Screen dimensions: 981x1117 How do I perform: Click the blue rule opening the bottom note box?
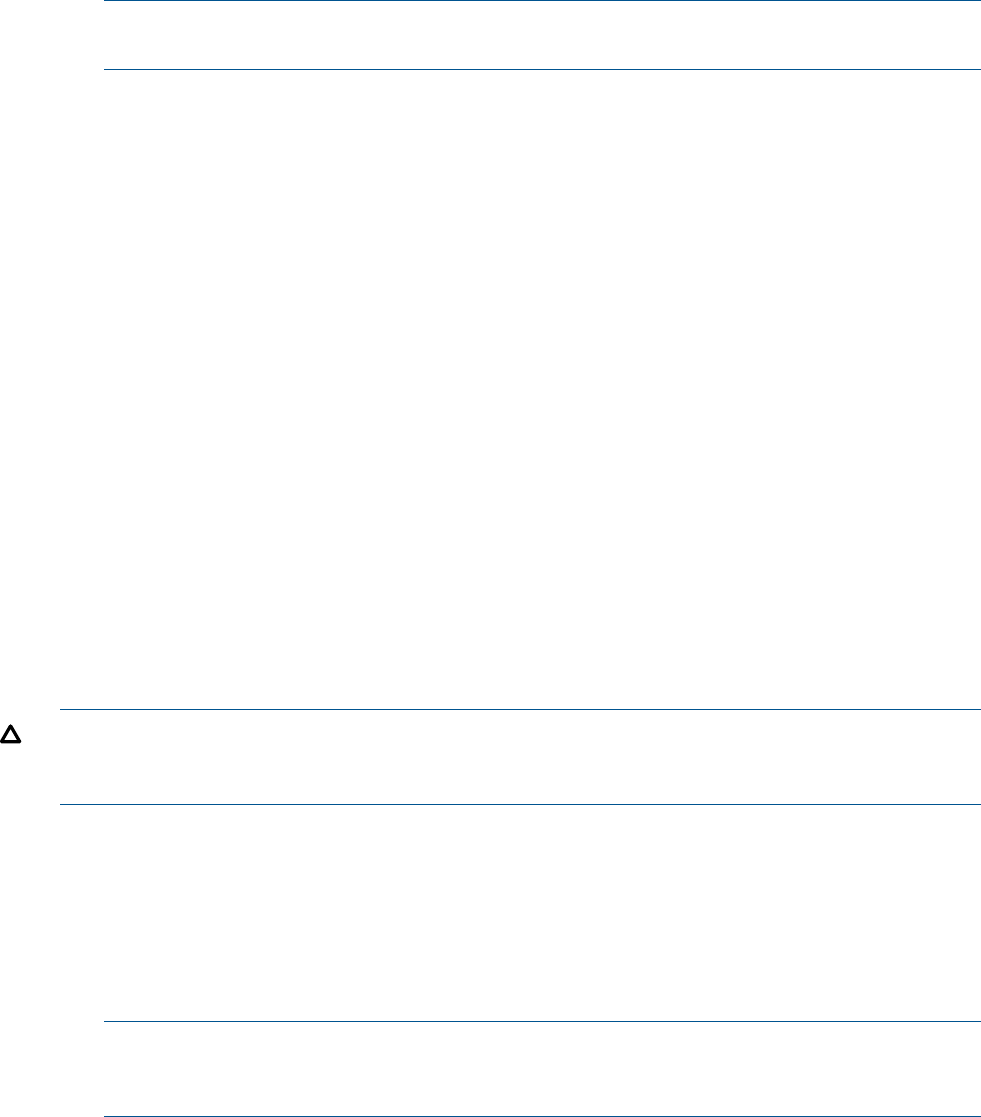[x=542, y=1022]
